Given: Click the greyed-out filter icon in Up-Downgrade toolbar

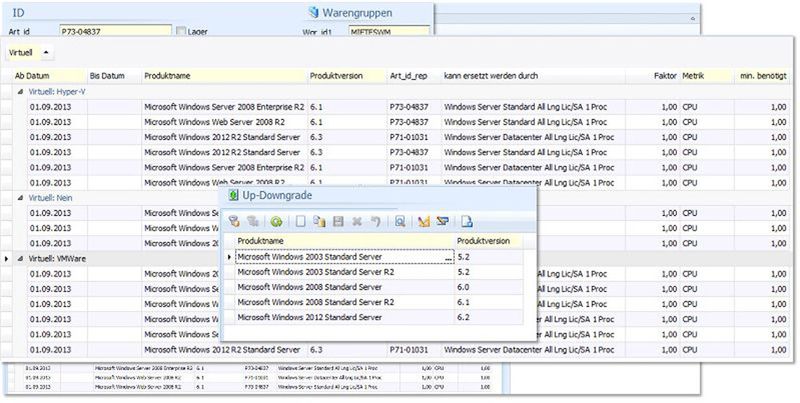Looking at the screenshot, I should pos(253,221).
